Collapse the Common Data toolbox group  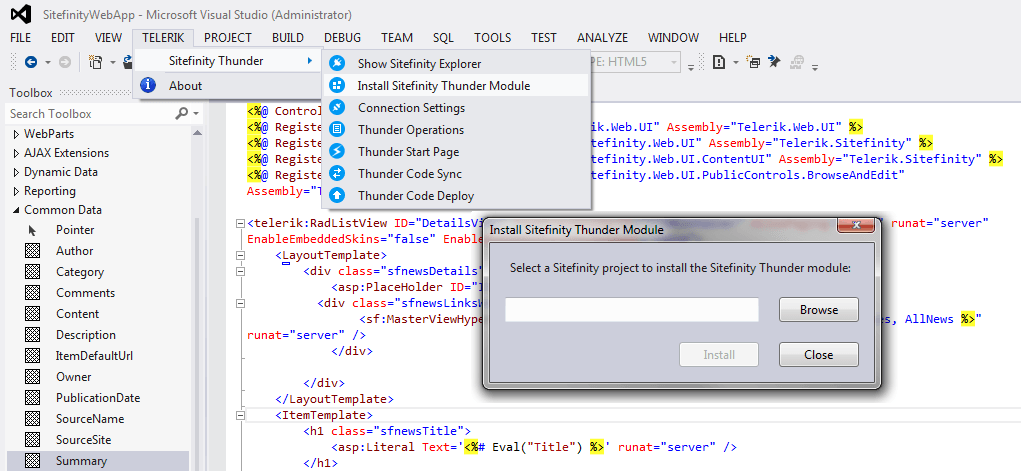tap(15, 210)
